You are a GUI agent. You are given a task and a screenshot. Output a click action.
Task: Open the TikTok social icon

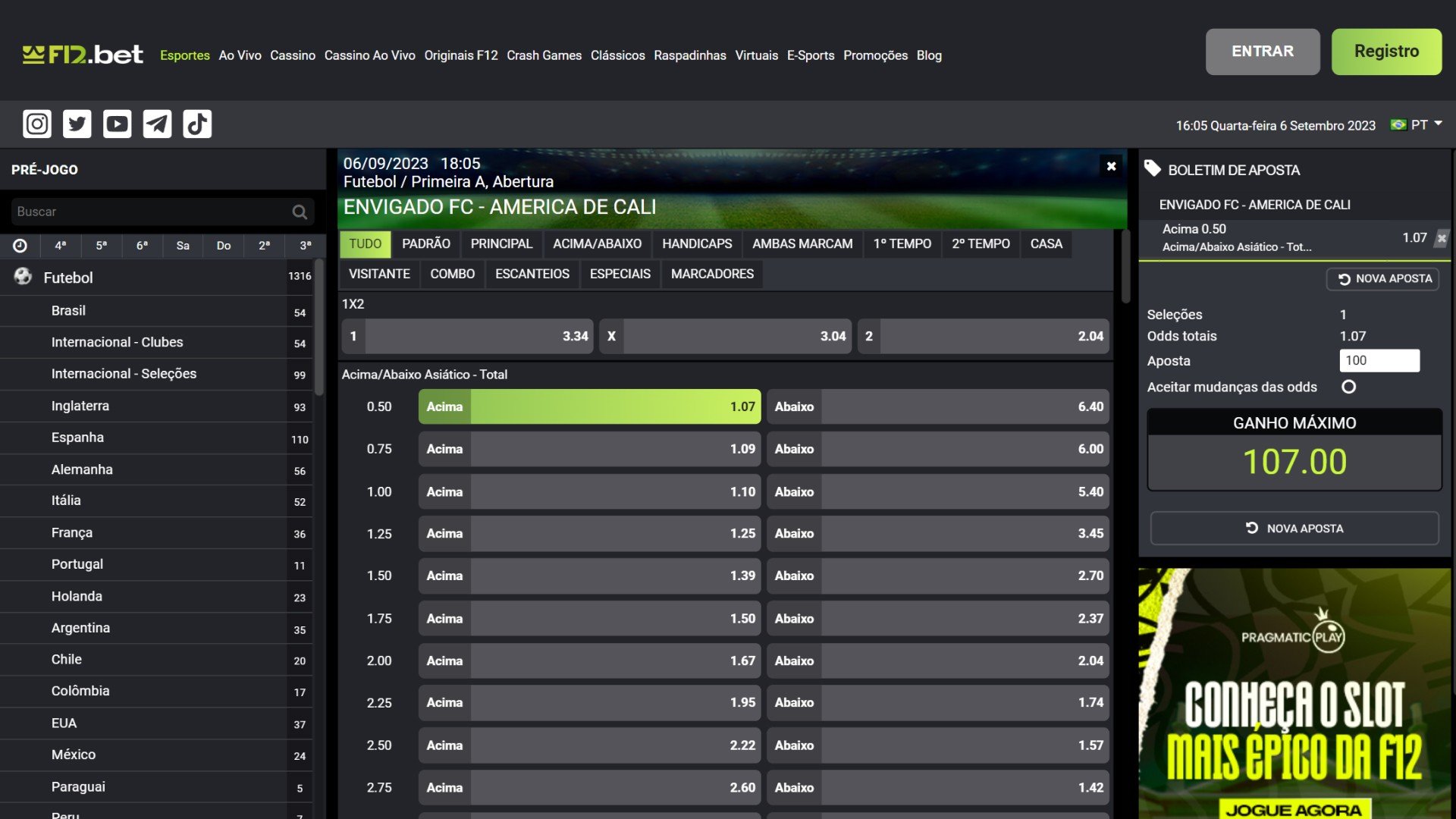197,124
